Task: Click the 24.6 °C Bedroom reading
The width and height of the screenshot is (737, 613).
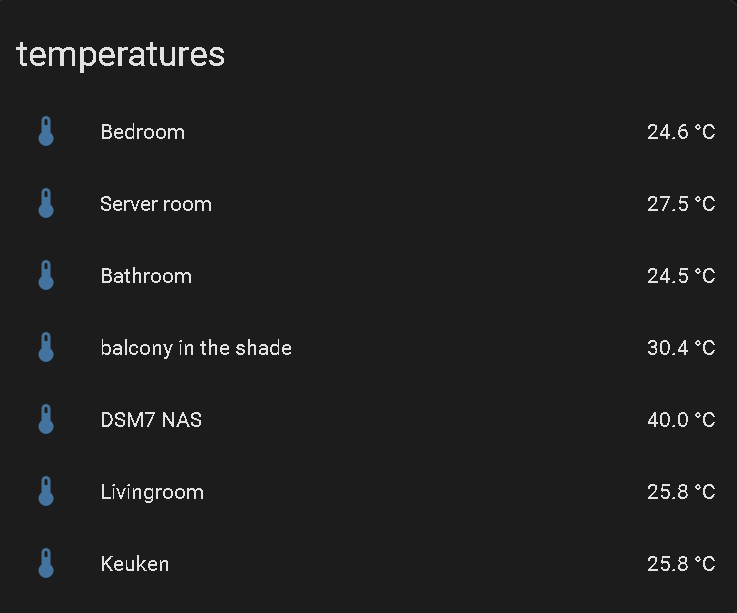Action: point(681,132)
